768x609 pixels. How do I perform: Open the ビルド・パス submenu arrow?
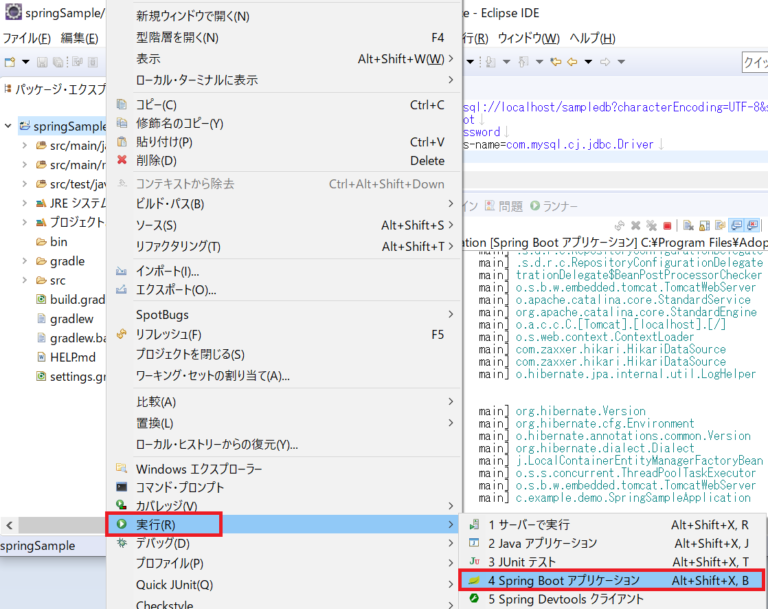tap(451, 203)
